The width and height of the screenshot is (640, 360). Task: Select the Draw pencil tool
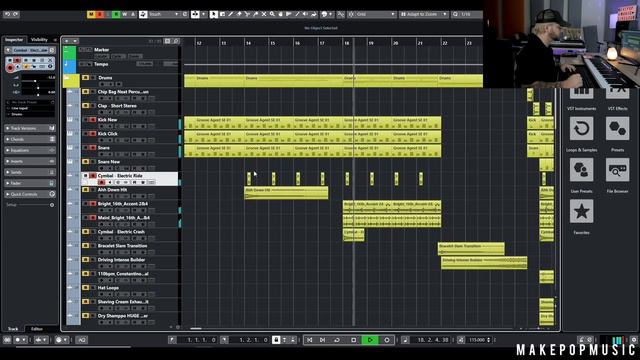pyautogui.click(x=231, y=14)
